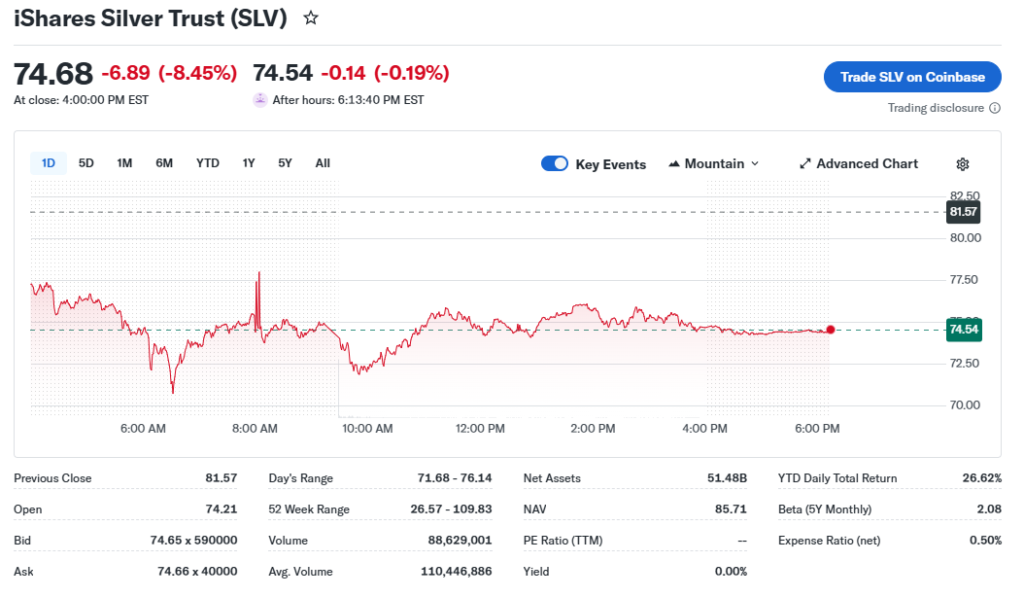The height and width of the screenshot is (597, 1024).
Task: Click the Trading disclosure info icon
Action: point(994,108)
